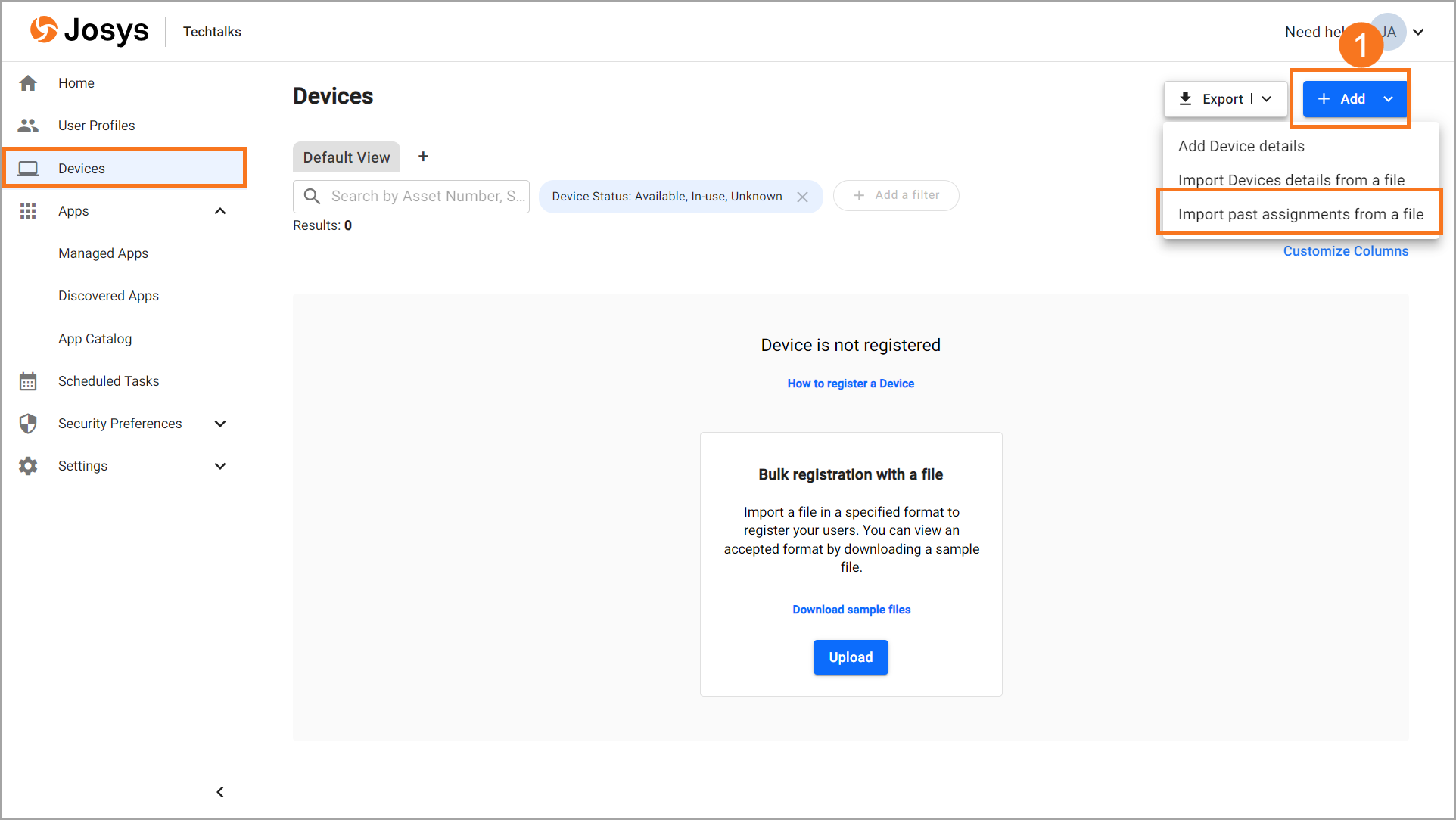Open the Export dropdown arrow
Viewport: 1456px width, 820px height.
1267,99
